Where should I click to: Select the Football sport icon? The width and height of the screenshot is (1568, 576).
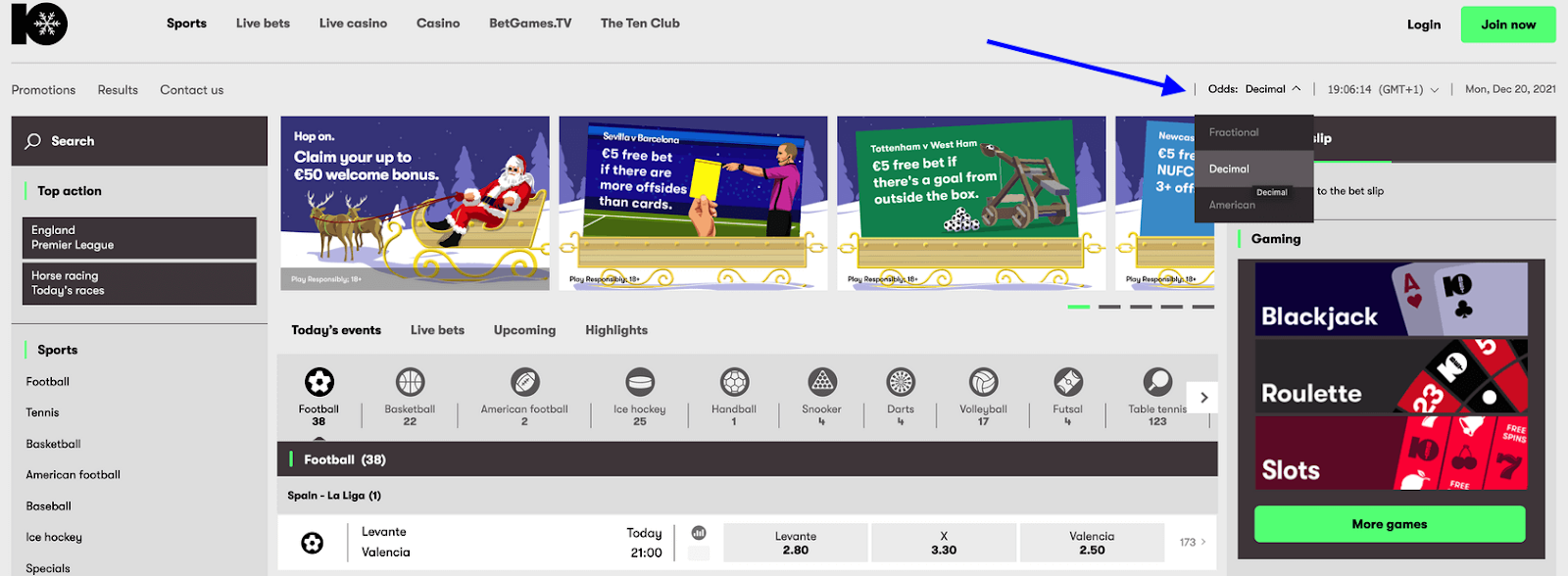coord(318,381)
